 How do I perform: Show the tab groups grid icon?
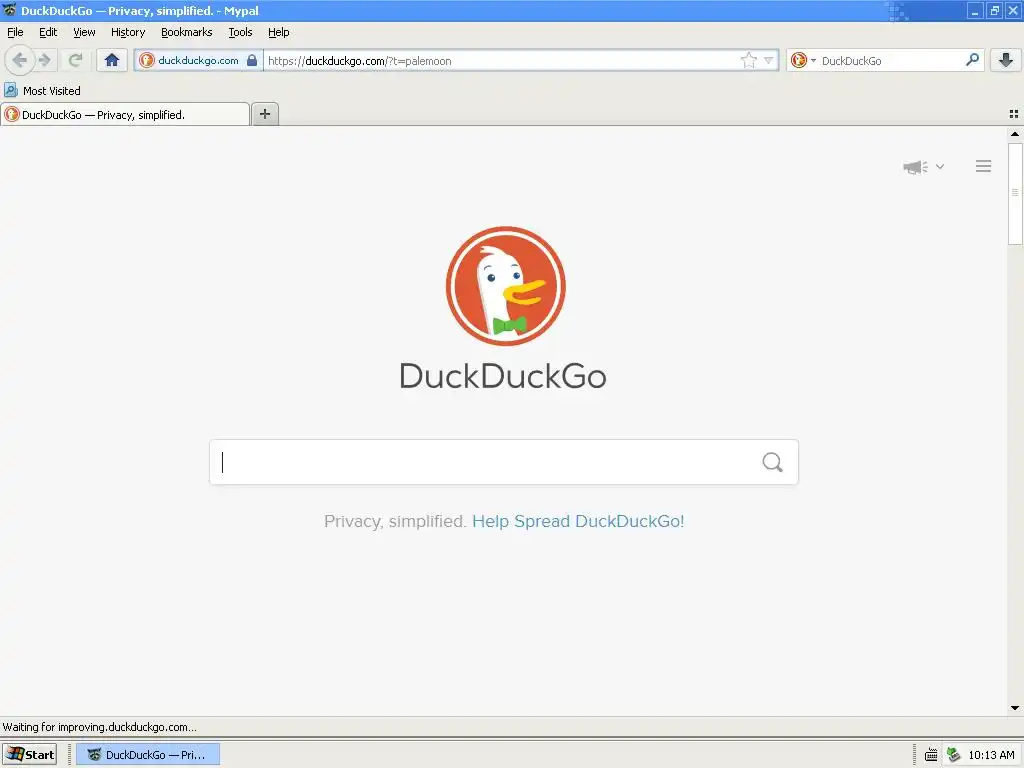coord(1014,114)
